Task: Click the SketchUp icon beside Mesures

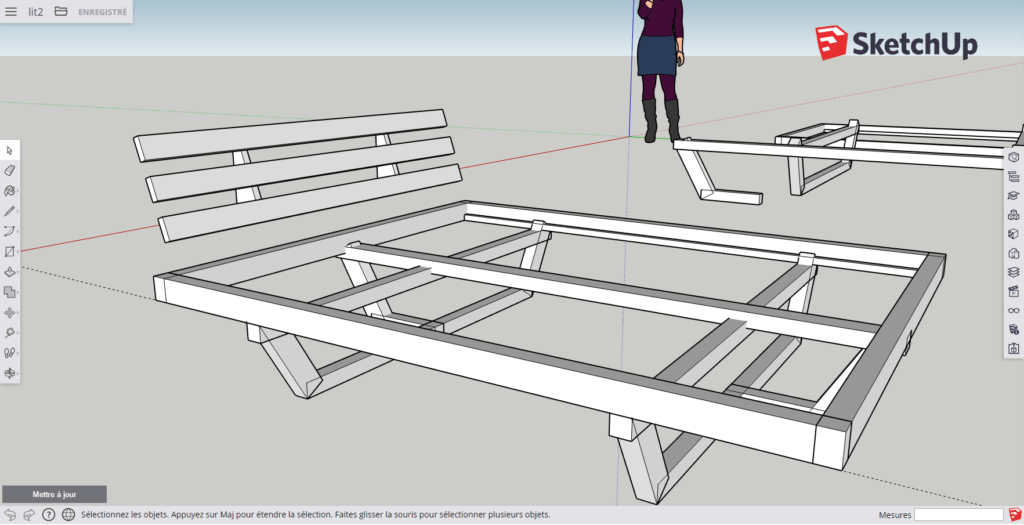Action: pos(1015,515)
